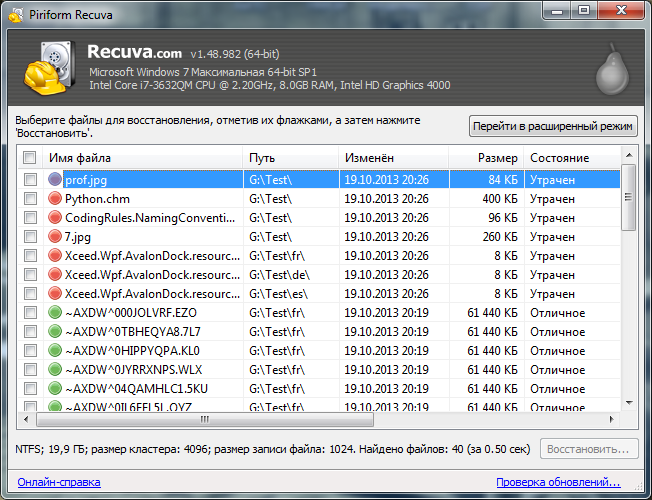Click the file name ~AXDW^04QAMHLC1.5KU
Viewport: 652px width, 500px height.
point(136,389)
